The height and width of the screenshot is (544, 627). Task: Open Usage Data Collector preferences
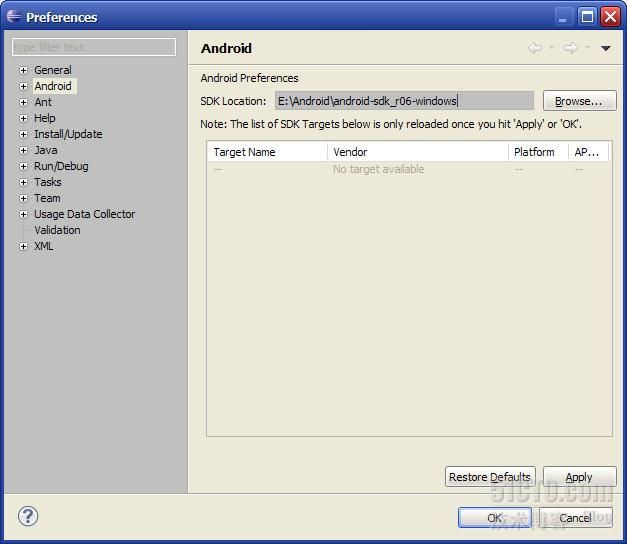coord(84,214)
